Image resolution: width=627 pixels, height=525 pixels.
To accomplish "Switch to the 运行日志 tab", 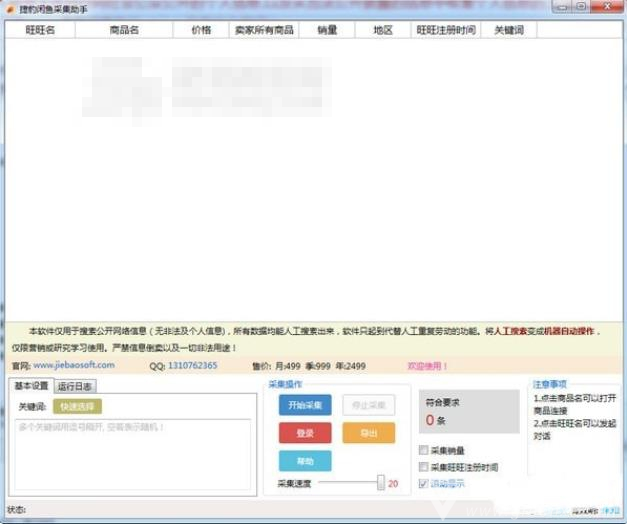I will coord(75,386).
